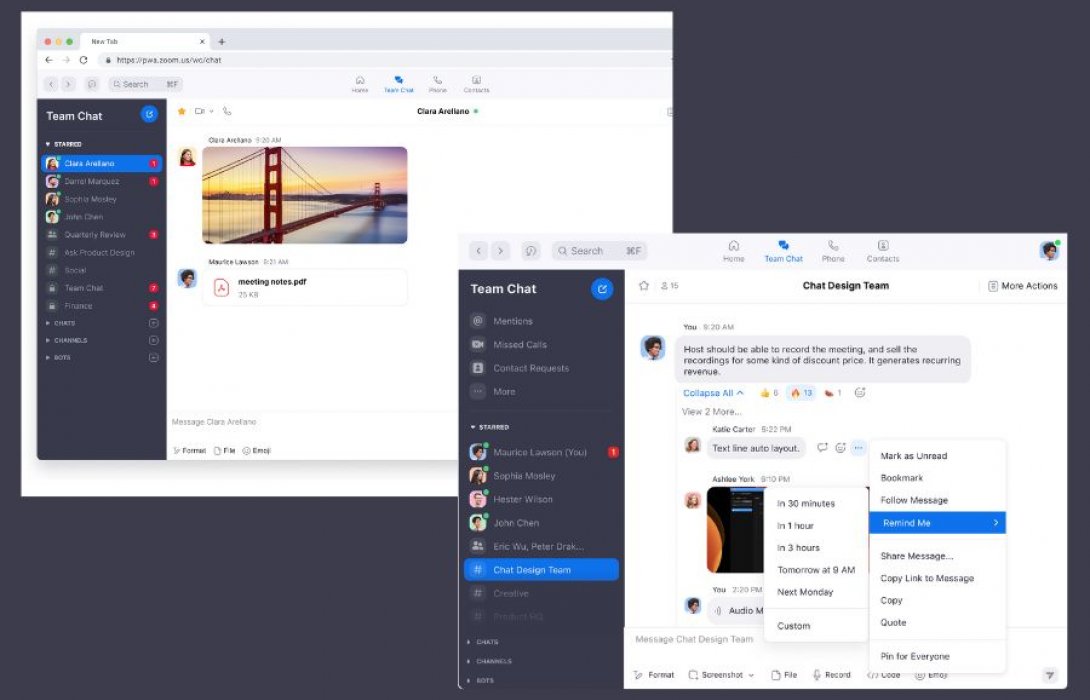The height and width of the screenshot is (700, 1090).
Task: Open Phone tab in front Zoom window
Action: 833,251
